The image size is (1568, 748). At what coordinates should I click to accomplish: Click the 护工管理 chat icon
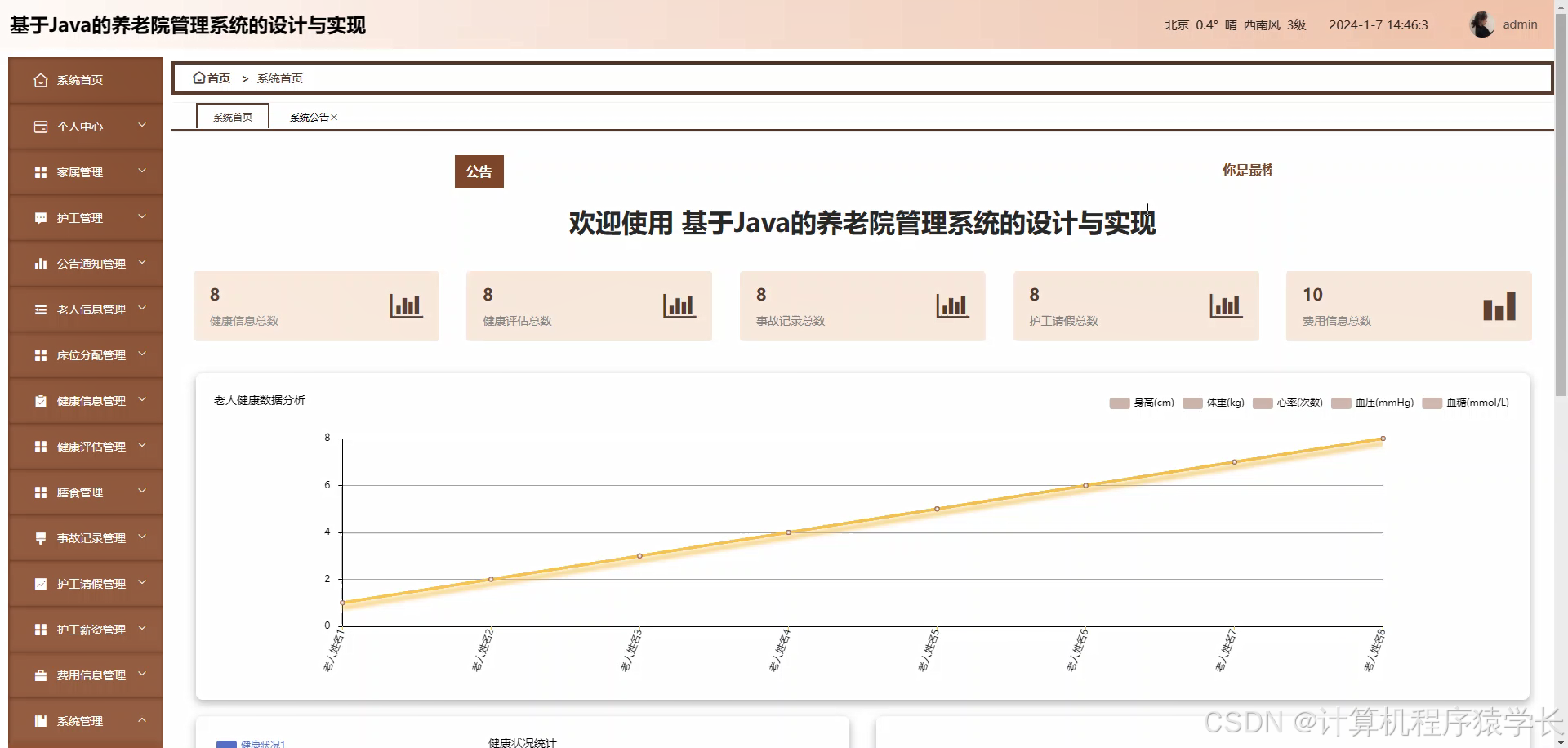(41, 218)
